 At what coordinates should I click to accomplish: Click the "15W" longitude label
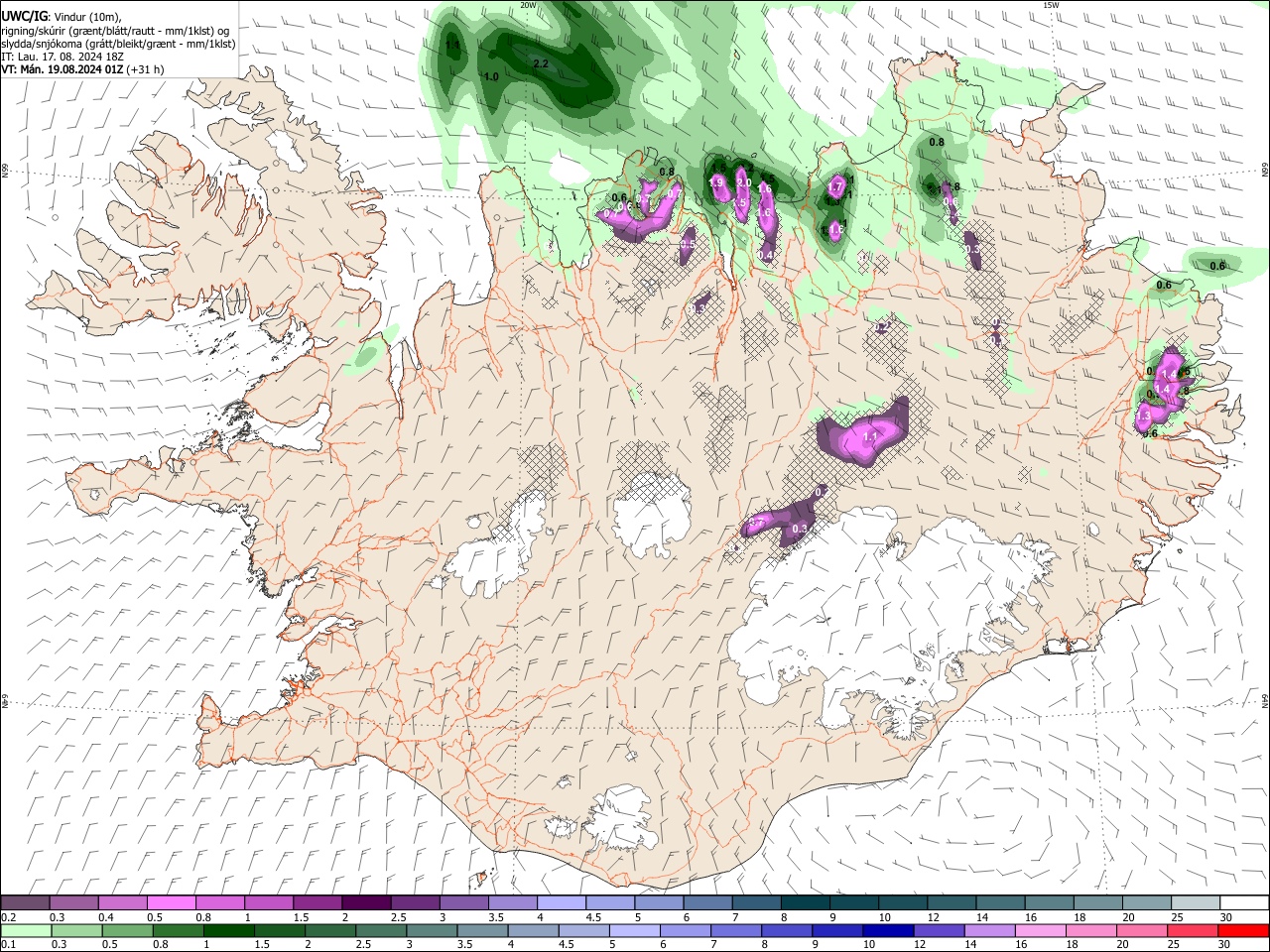coord(1051,5)
